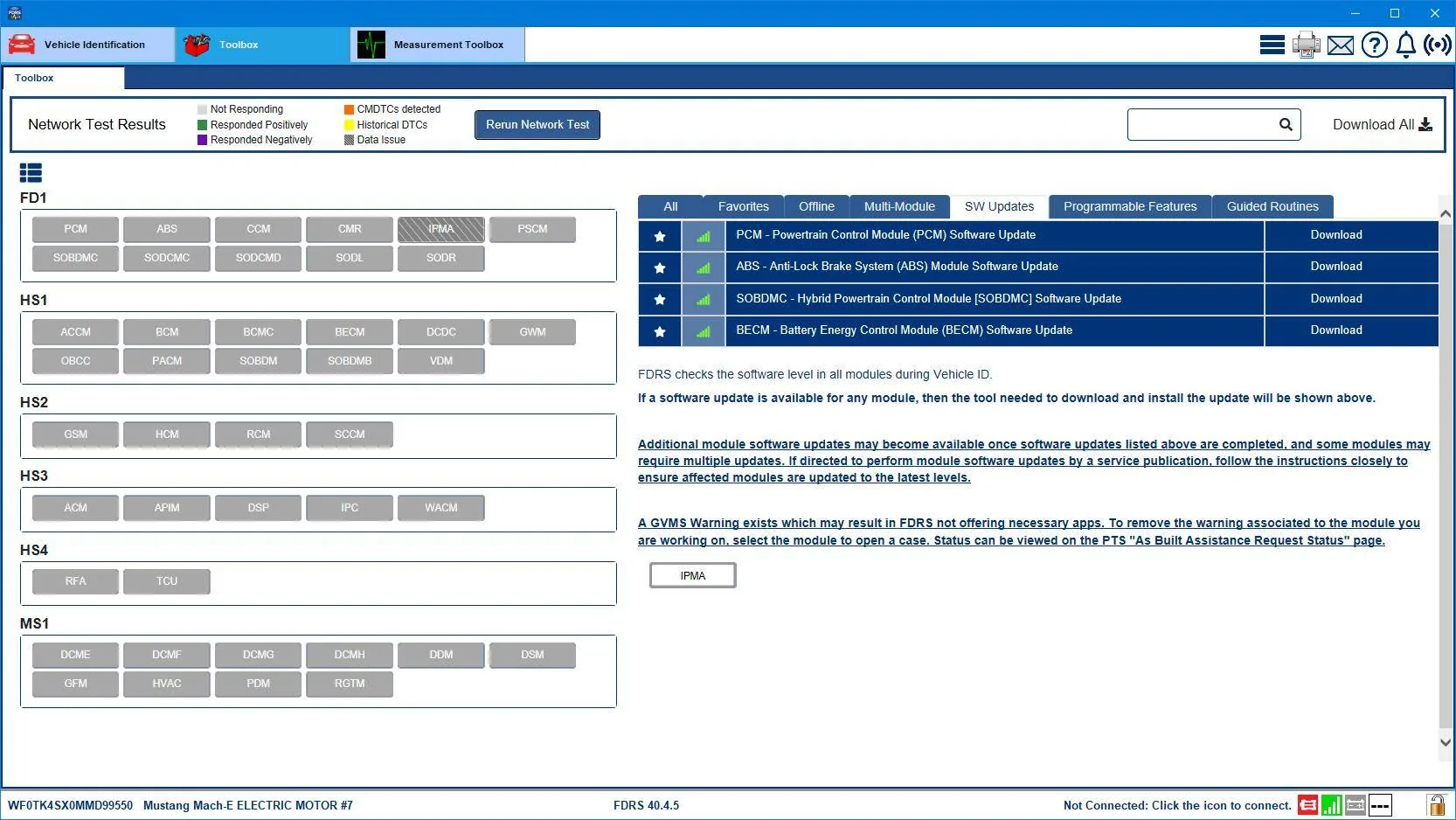Click the green signal bars status icon
The image size is (1456, 820).
1332,805
